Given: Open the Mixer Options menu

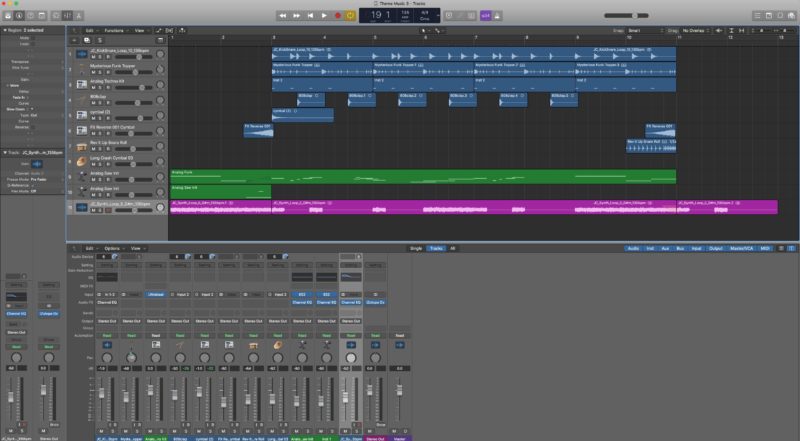Looking at the screenshot, I should click(x=113, y=249).
